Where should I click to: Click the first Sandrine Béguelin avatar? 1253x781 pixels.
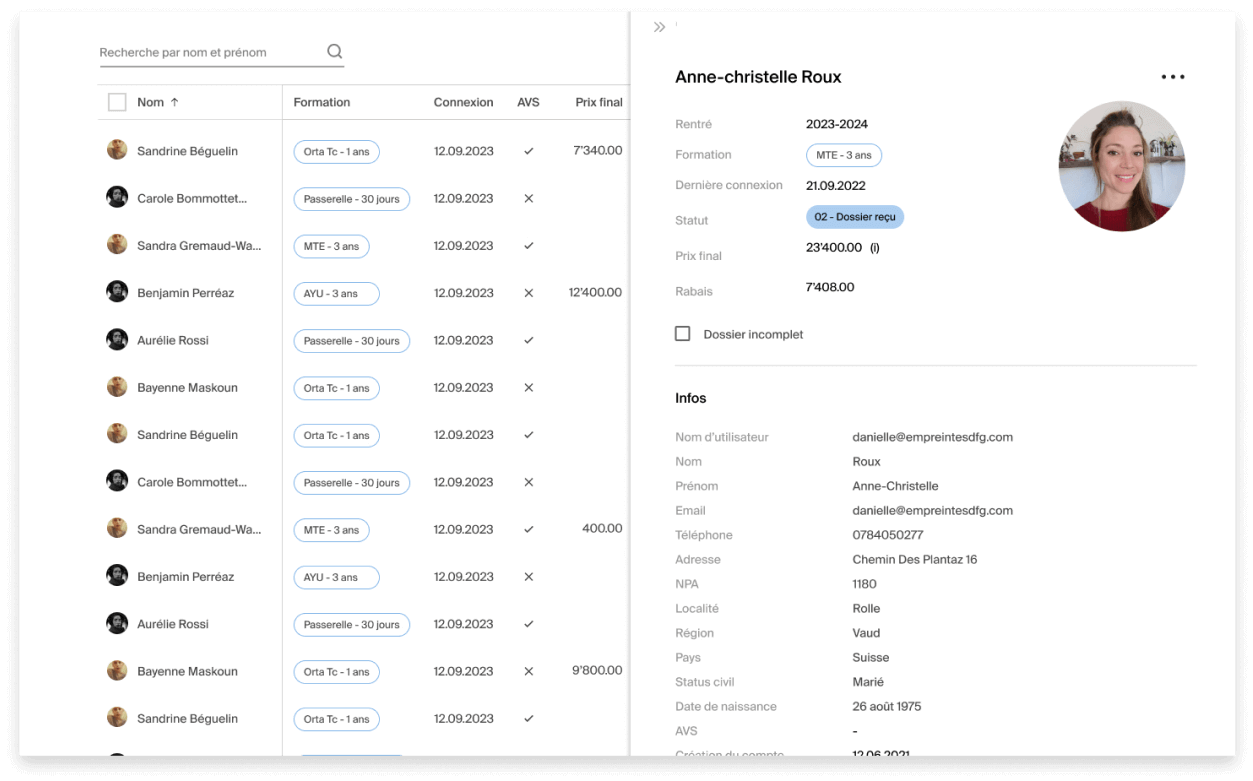117,150
